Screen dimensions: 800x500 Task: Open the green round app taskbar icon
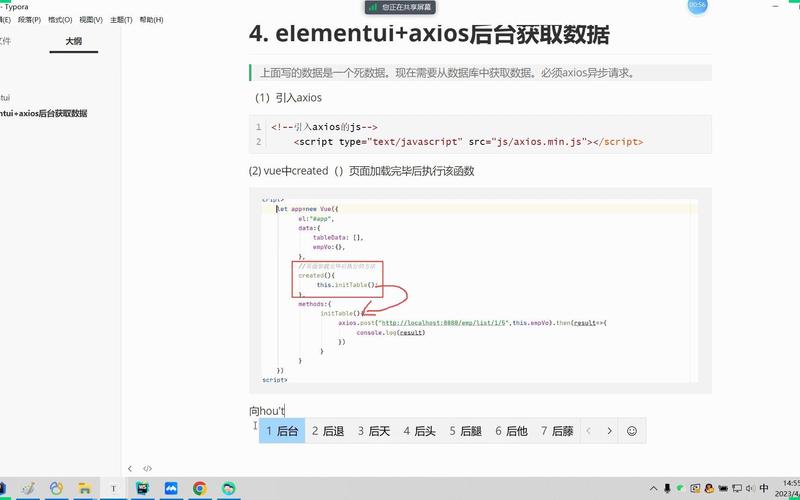pyautogui.click(x=229, y=489)
